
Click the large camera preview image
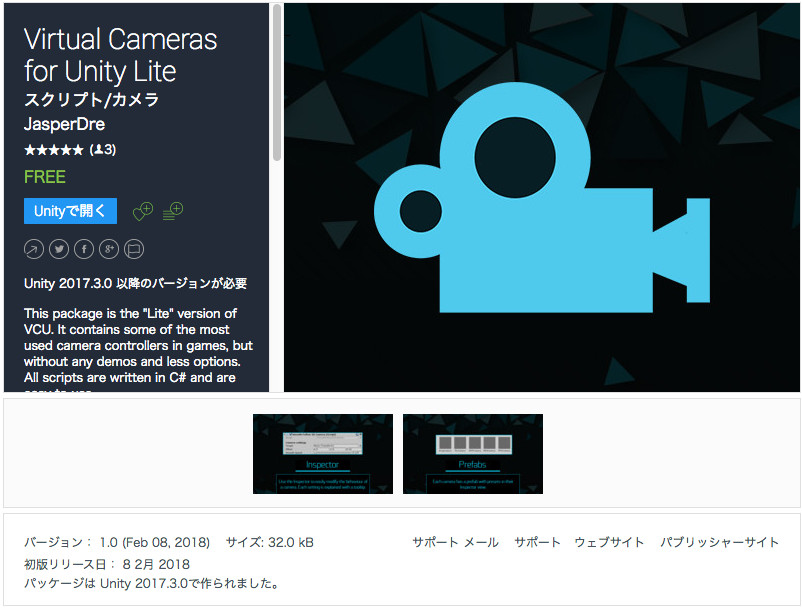point(542,197)
